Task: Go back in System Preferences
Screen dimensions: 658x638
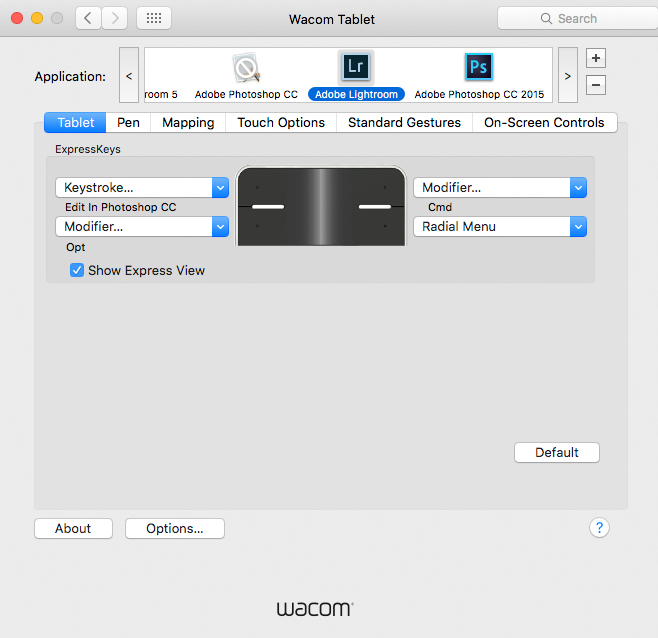Action: pyautogui.click(x=88, y=18)
